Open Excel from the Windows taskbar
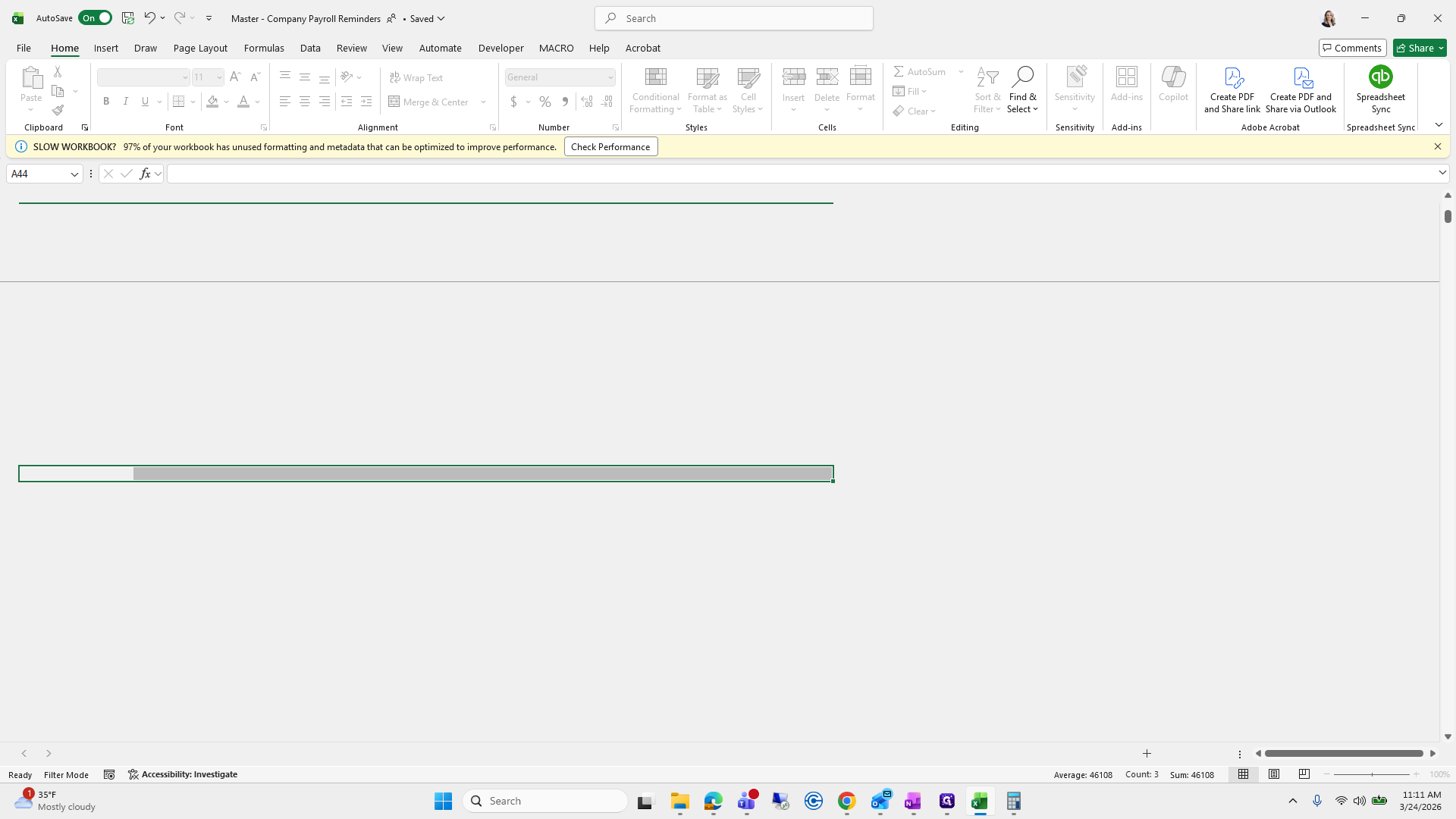Screen dimensions: 1456x819 click(x=980, y=801)
